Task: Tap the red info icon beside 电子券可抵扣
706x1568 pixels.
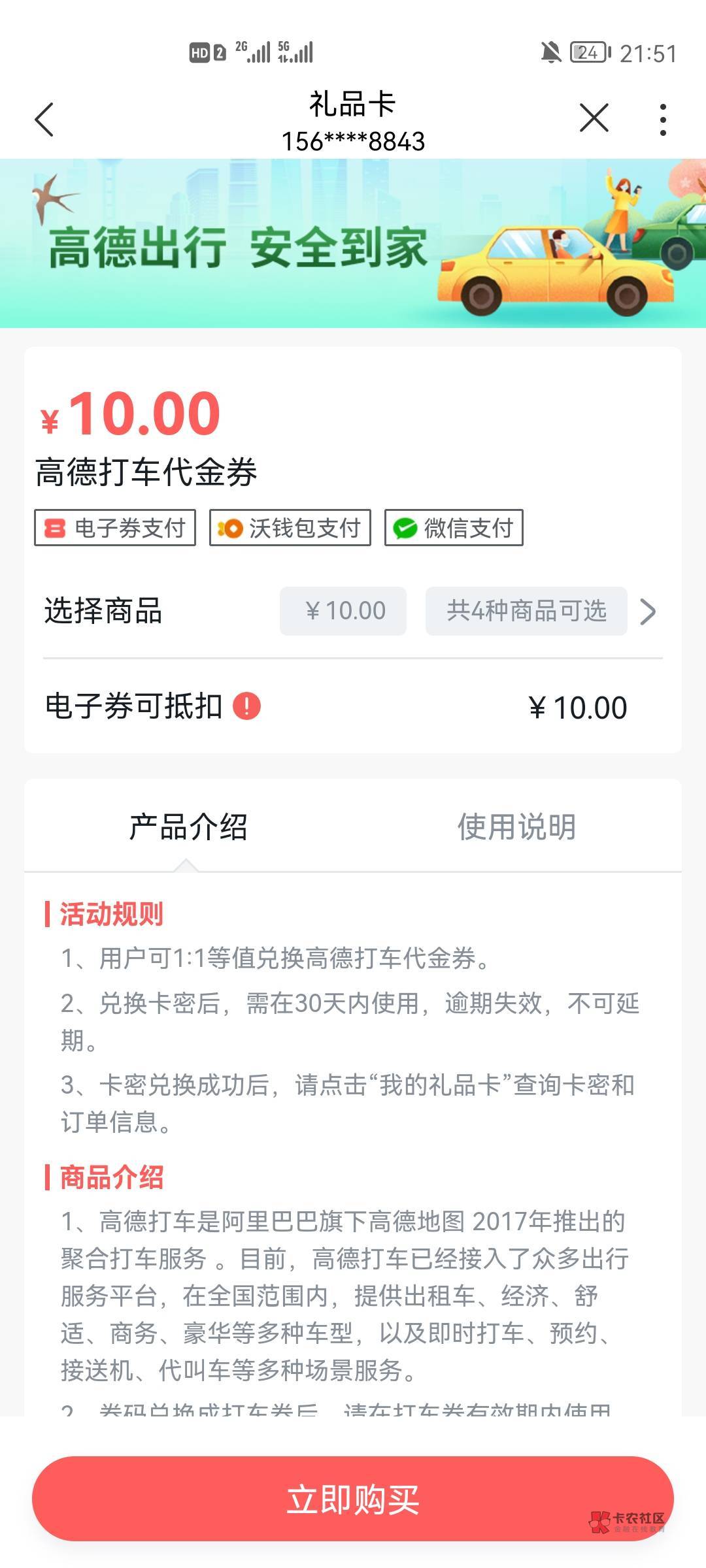Action: pyautogui.click(x=247, y=706)
